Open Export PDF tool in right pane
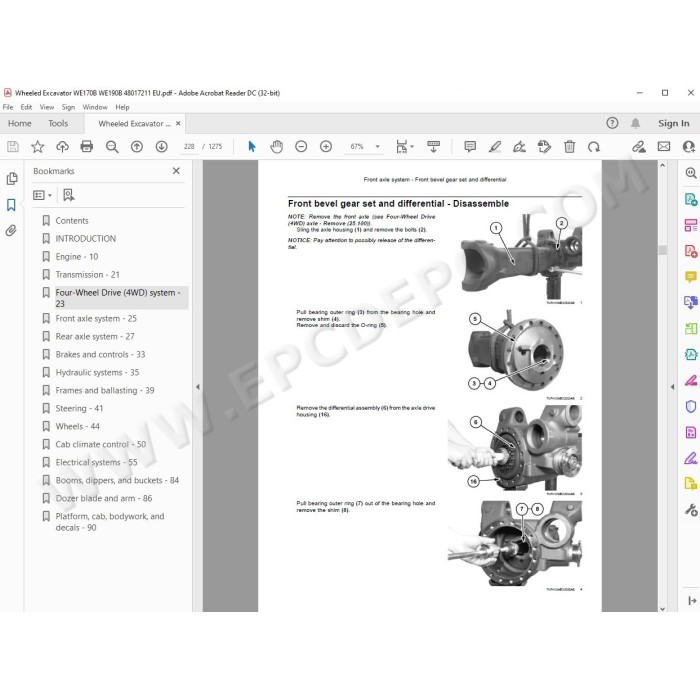Image resolution: width=700 pixels, height=700 pixels. [691, 199]
